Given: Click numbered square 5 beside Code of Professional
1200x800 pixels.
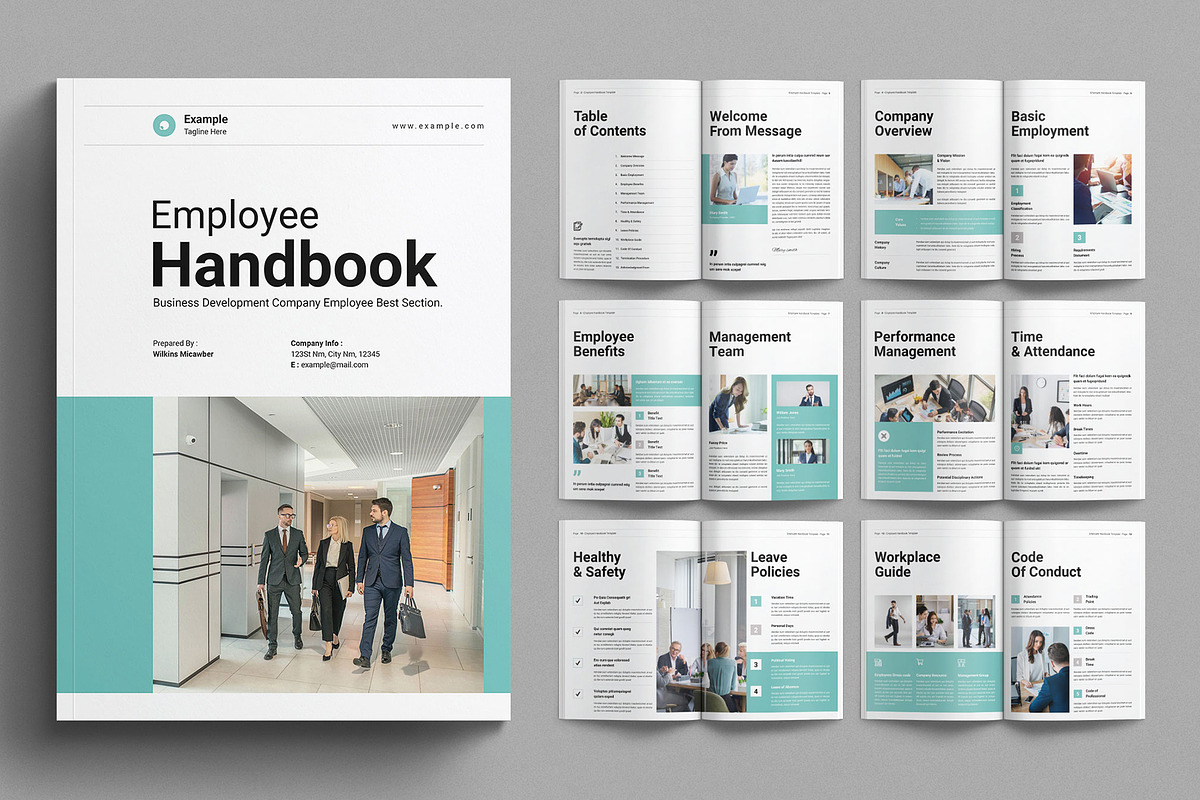Looking at the screenshot, I should point(1078,693).
